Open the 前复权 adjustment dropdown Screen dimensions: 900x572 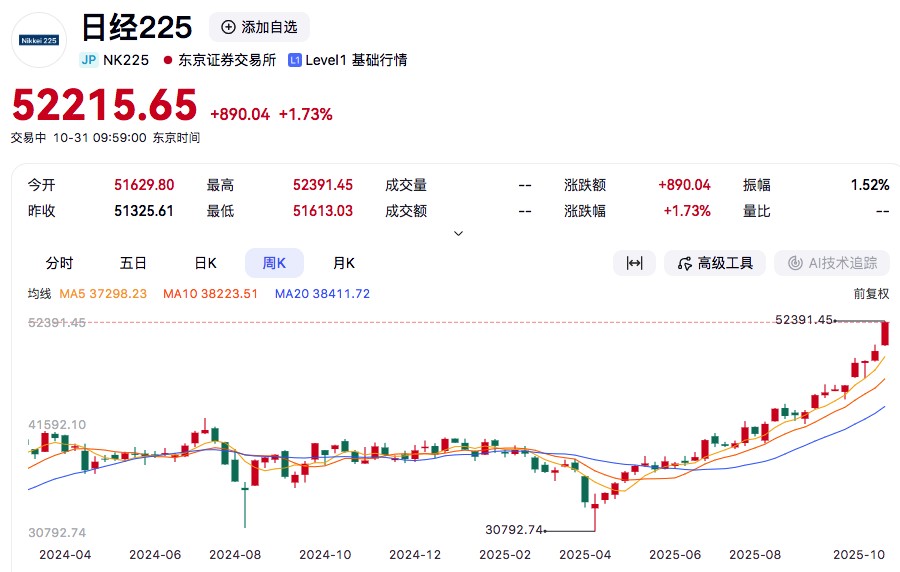870,294
